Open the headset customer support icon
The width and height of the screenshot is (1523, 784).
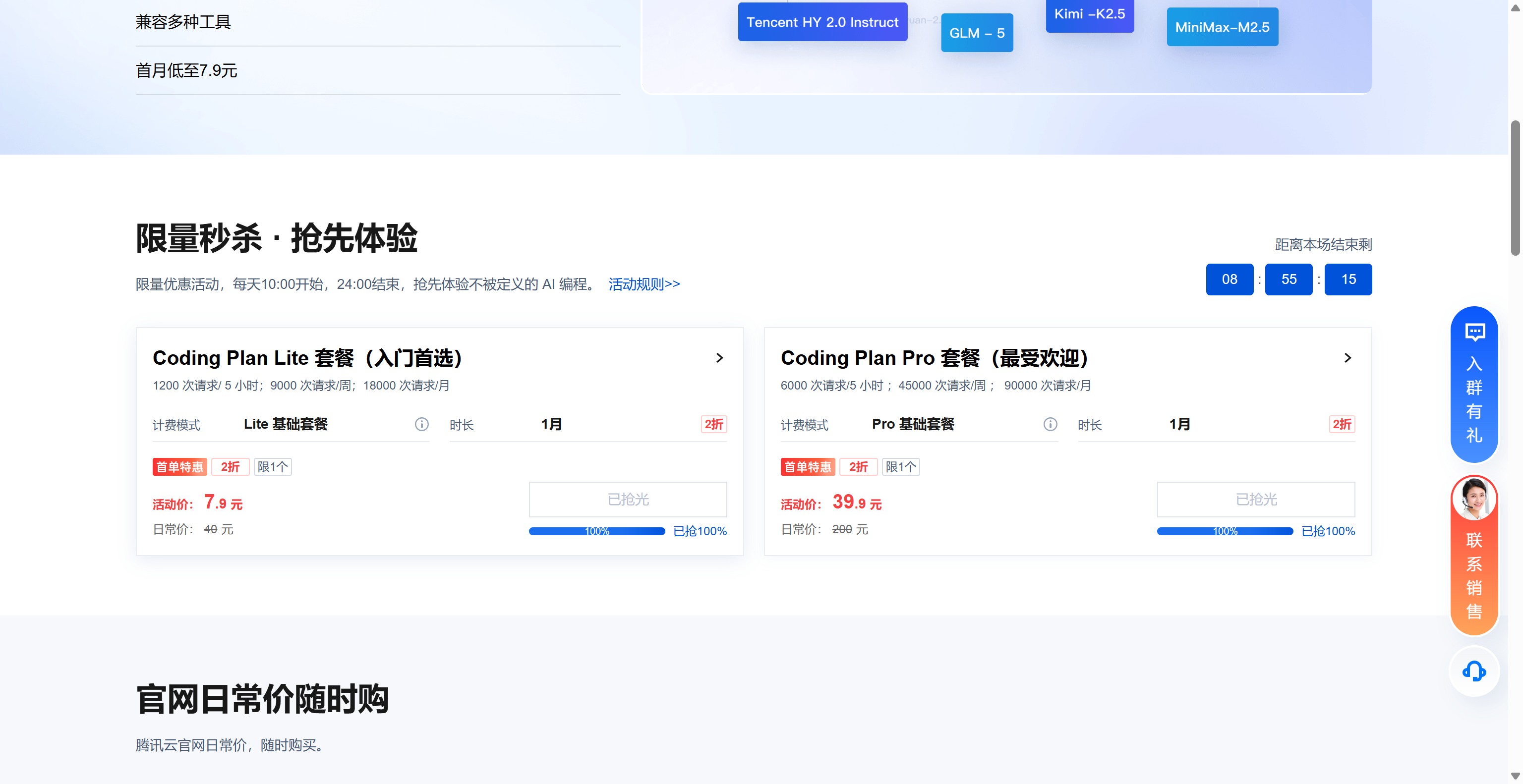pos(1474,671)
